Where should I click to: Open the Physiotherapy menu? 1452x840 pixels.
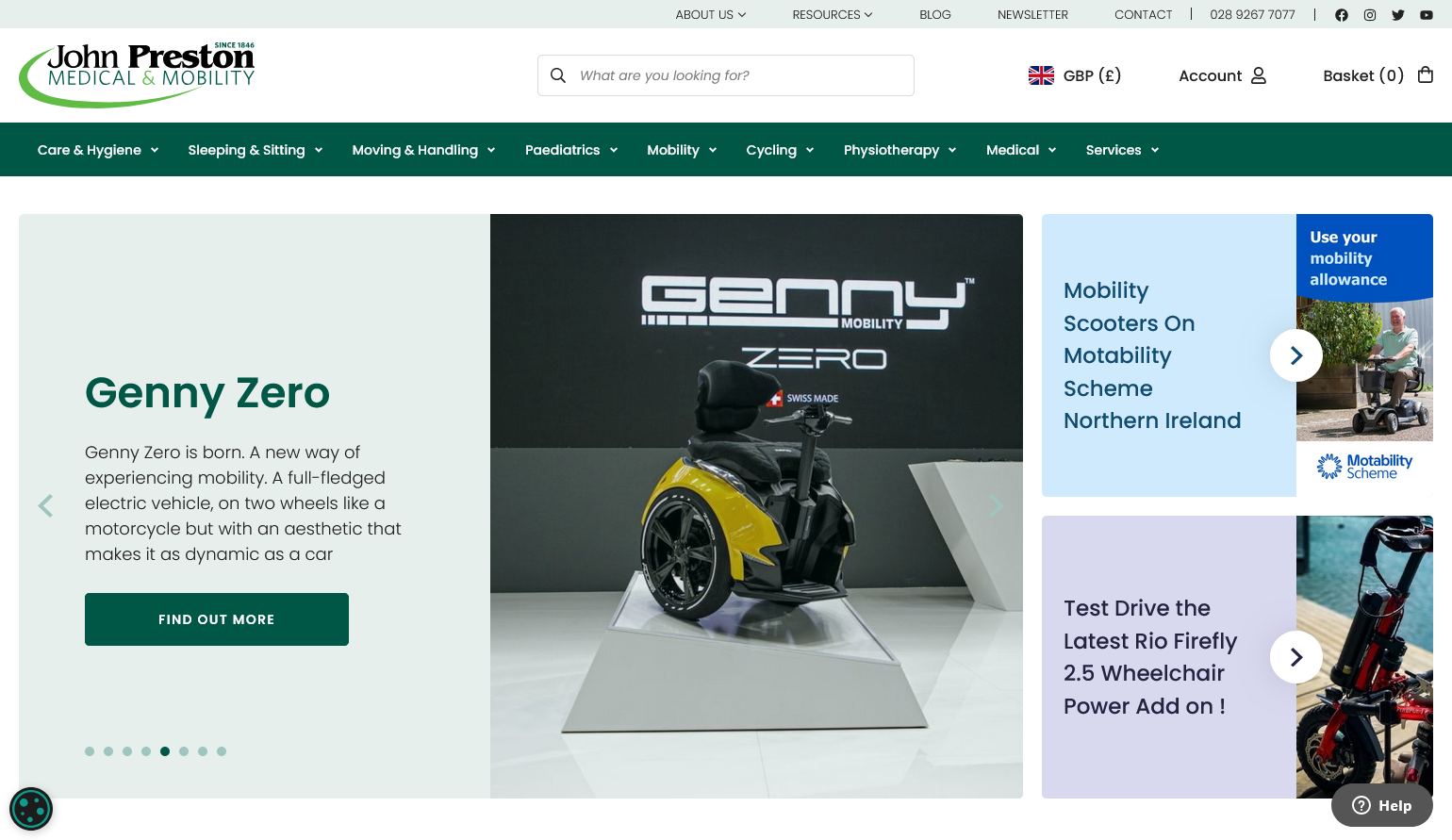[x=900, y=150]
